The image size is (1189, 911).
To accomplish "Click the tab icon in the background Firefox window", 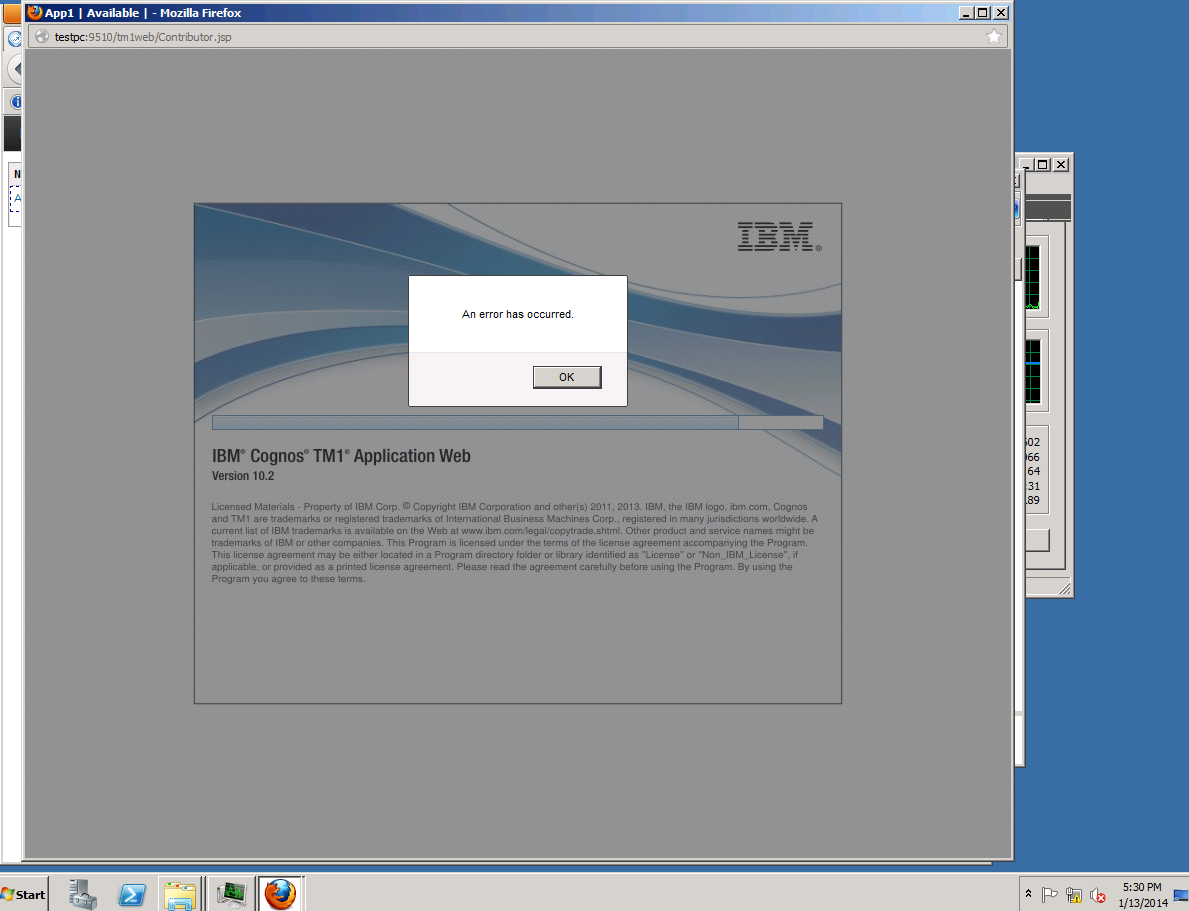I will pyautogui.click(x=14, y=39).
